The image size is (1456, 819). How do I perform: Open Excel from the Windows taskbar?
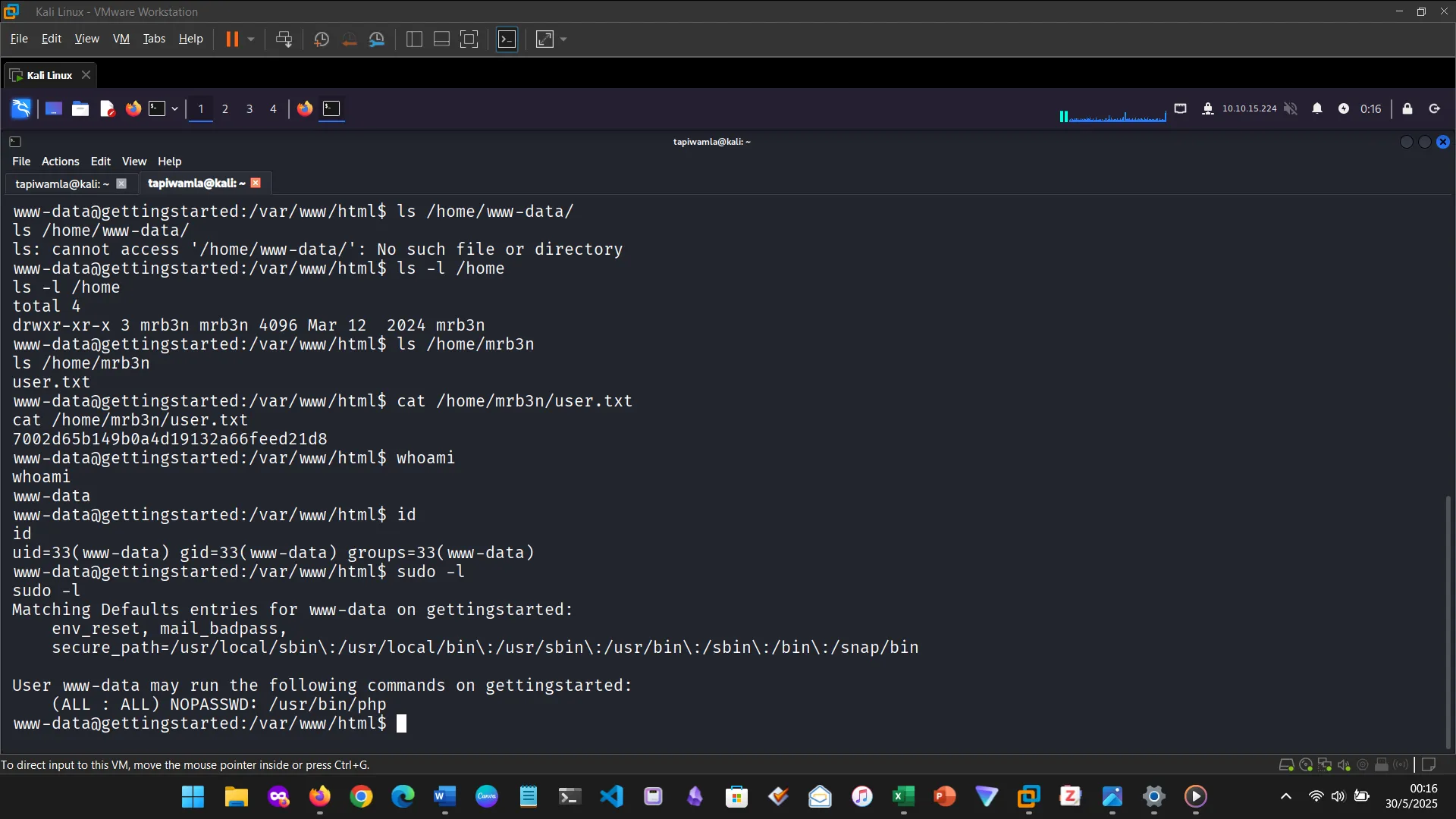pos(903,796)
